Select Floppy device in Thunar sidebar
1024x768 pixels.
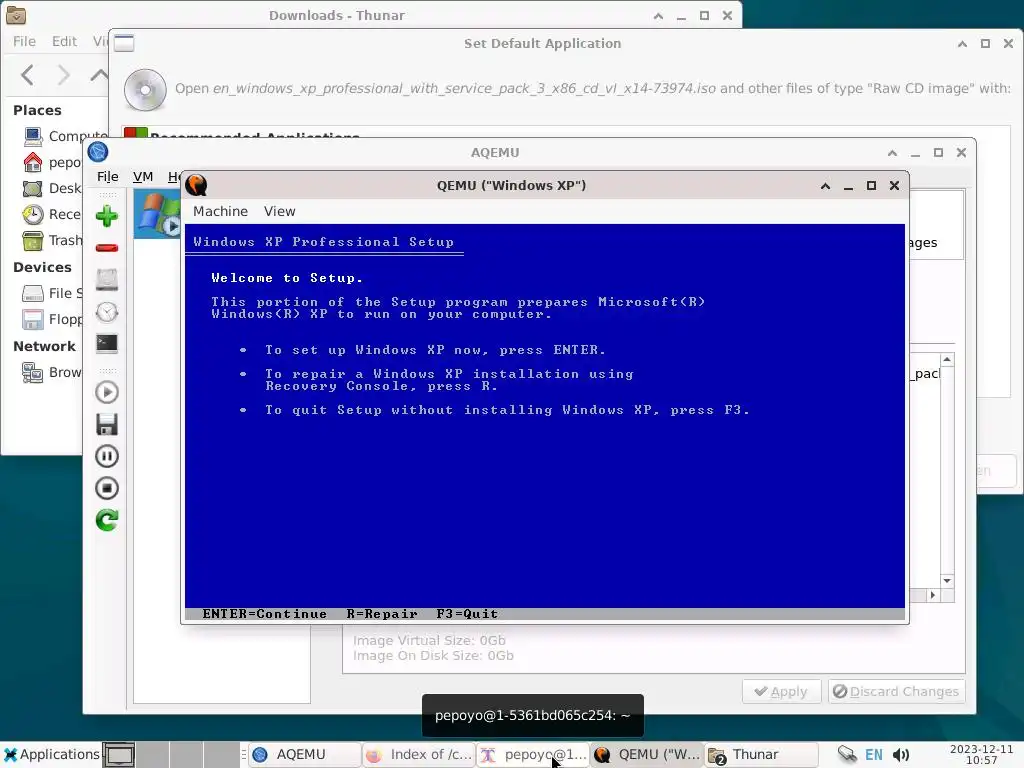pos(54,319)
